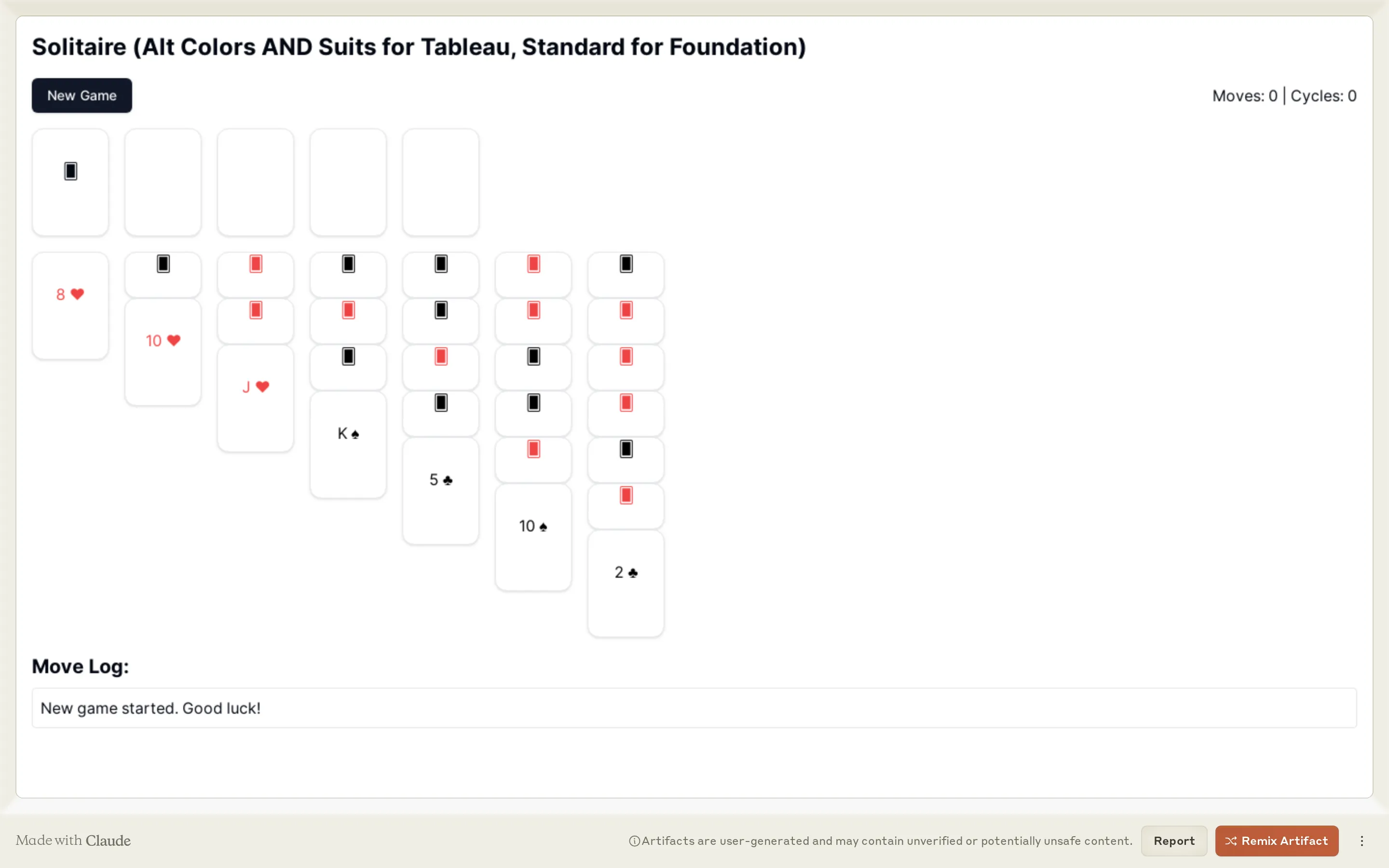
Task: Click the fourth empty foundation slot
Action: 440,182
